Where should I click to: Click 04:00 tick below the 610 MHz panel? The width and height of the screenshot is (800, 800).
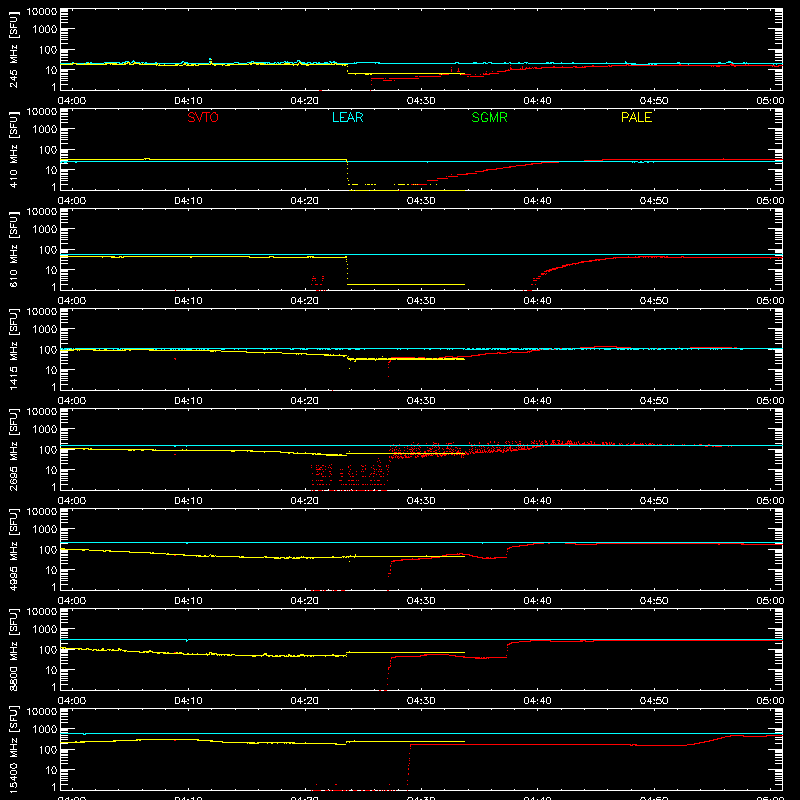pos(72,301)
